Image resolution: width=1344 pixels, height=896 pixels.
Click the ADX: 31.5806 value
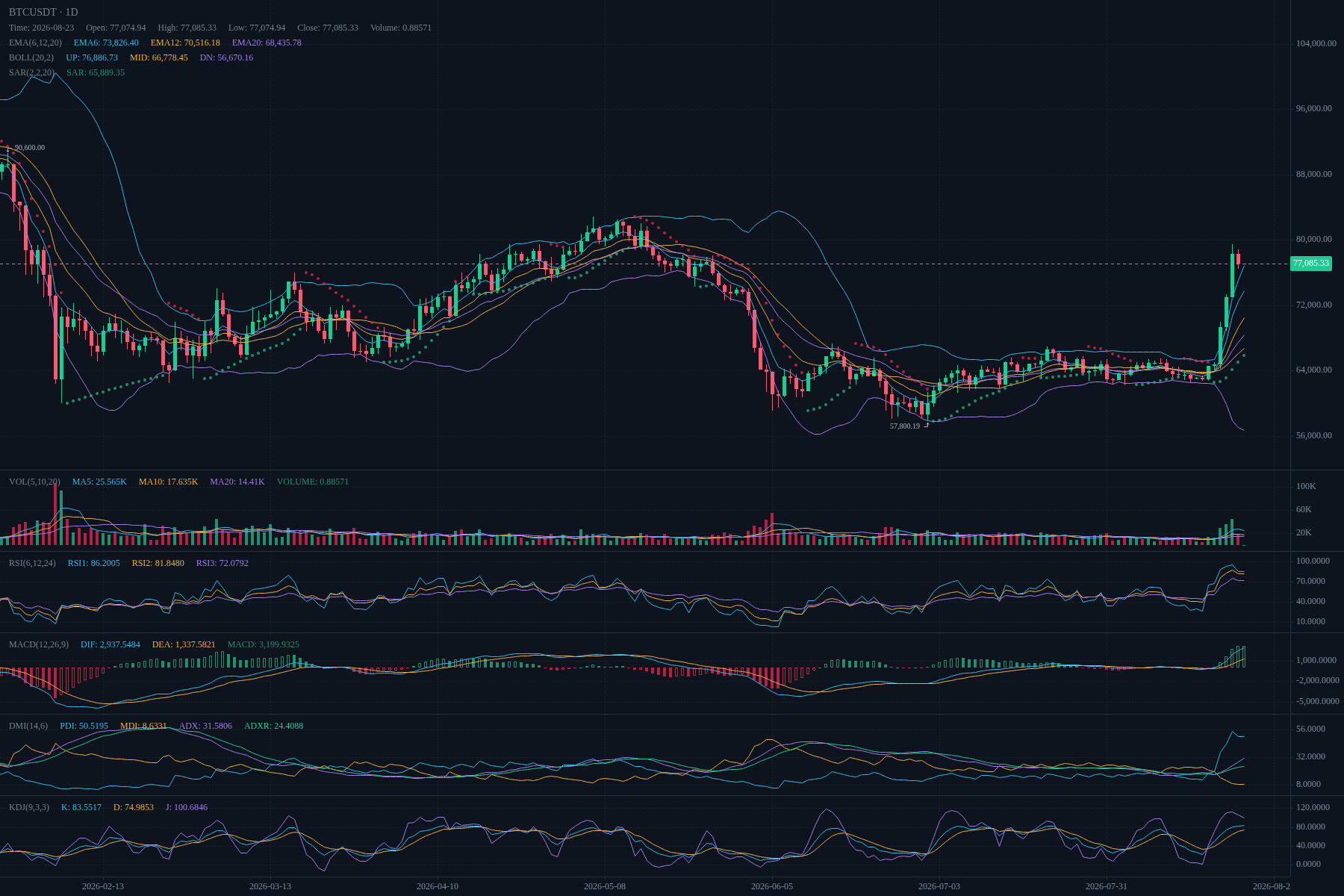(205, 726)
